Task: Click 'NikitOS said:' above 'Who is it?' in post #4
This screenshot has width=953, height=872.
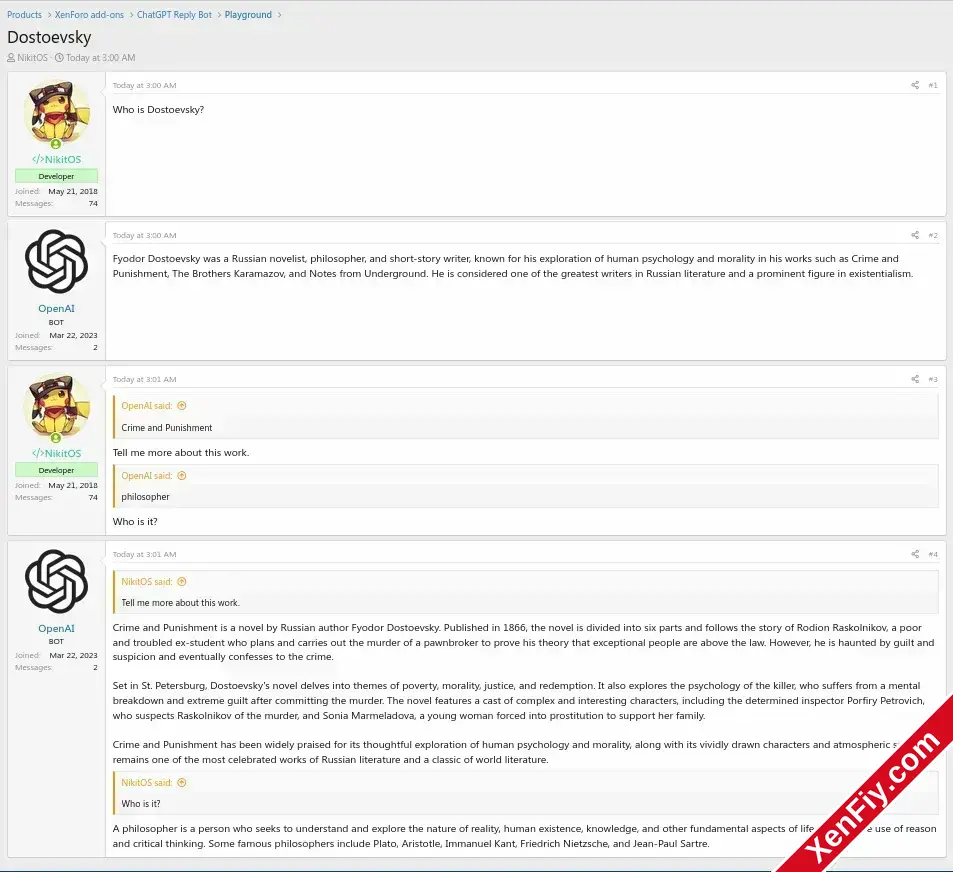Action: point(147,783)
